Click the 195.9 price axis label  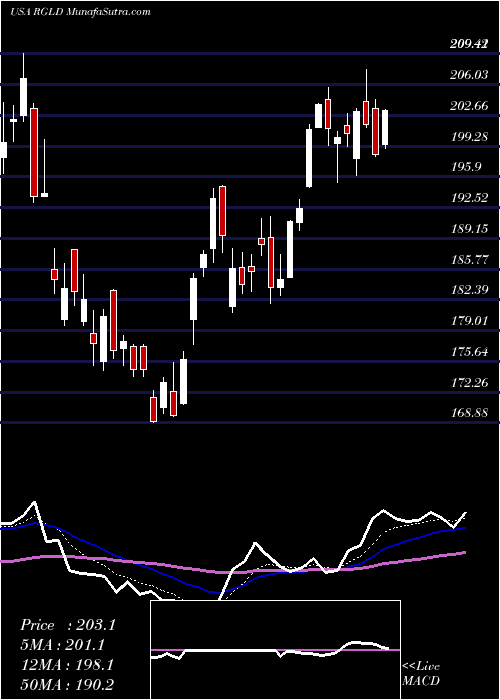coord(466,167)
